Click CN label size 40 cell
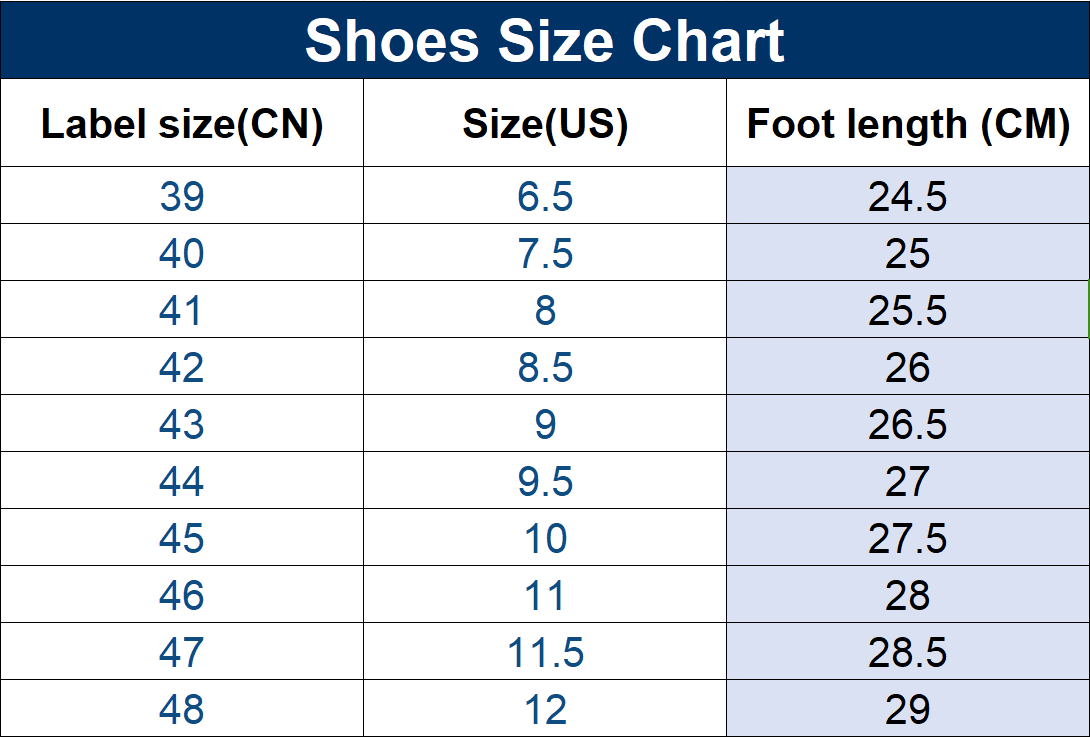Image resolution: width=1090 pixels, height=737 pixels. point(182,253)
